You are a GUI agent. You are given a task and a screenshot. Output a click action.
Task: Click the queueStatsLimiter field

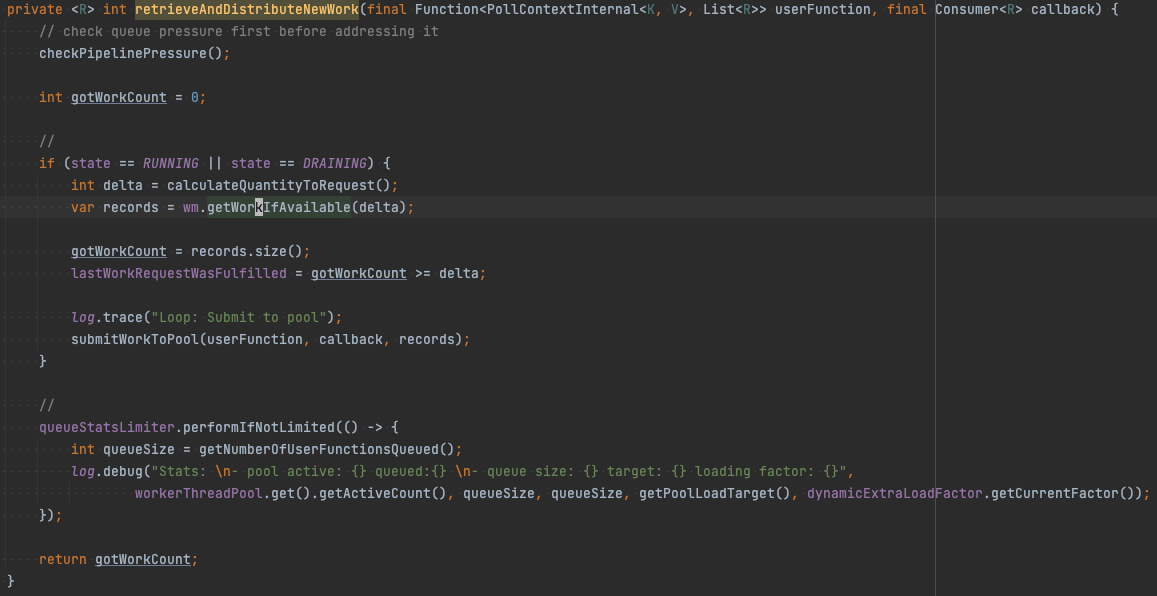[106, 427]
